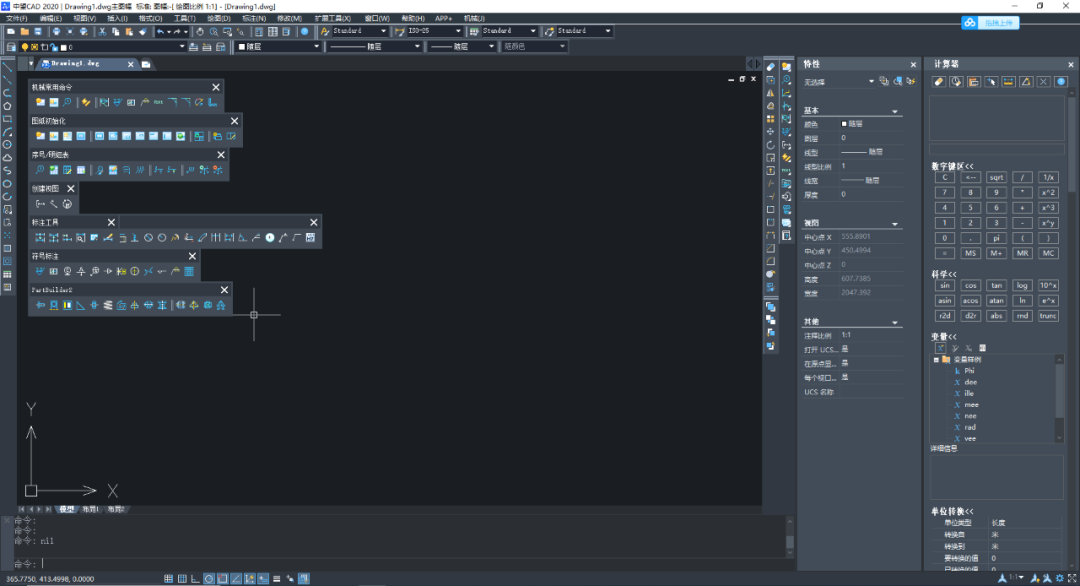Click the Get Coordinates icon in the calculator
This screenshot has width=1080, height=586.
991,82
